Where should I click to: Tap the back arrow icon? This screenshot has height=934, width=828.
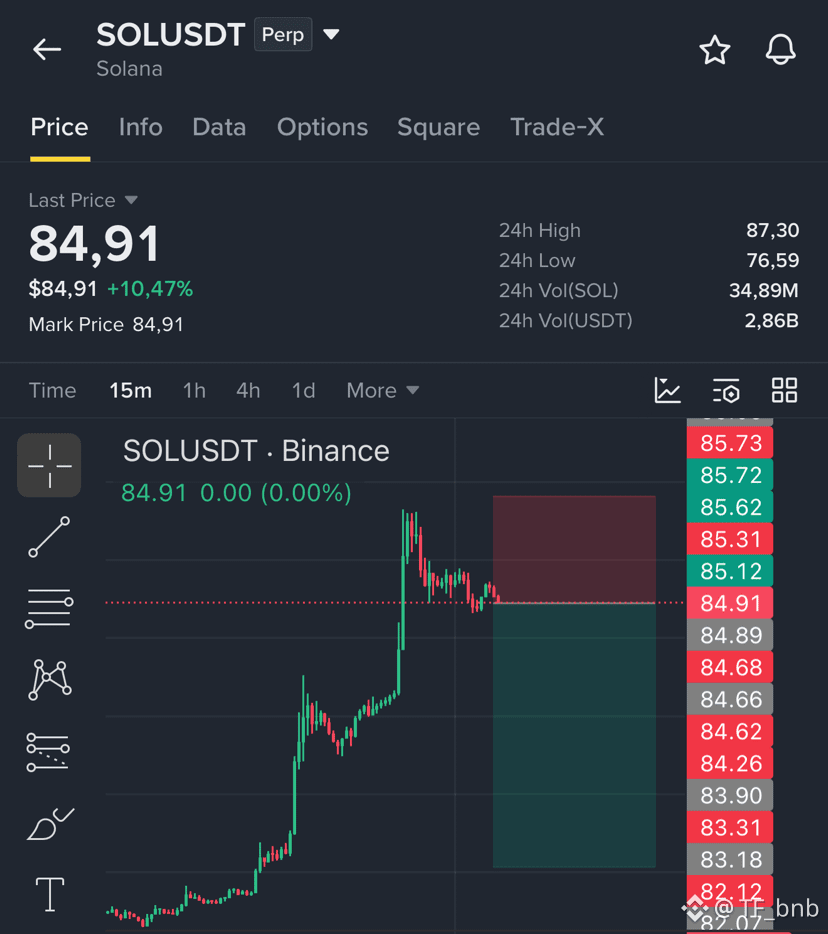(47, 49)
